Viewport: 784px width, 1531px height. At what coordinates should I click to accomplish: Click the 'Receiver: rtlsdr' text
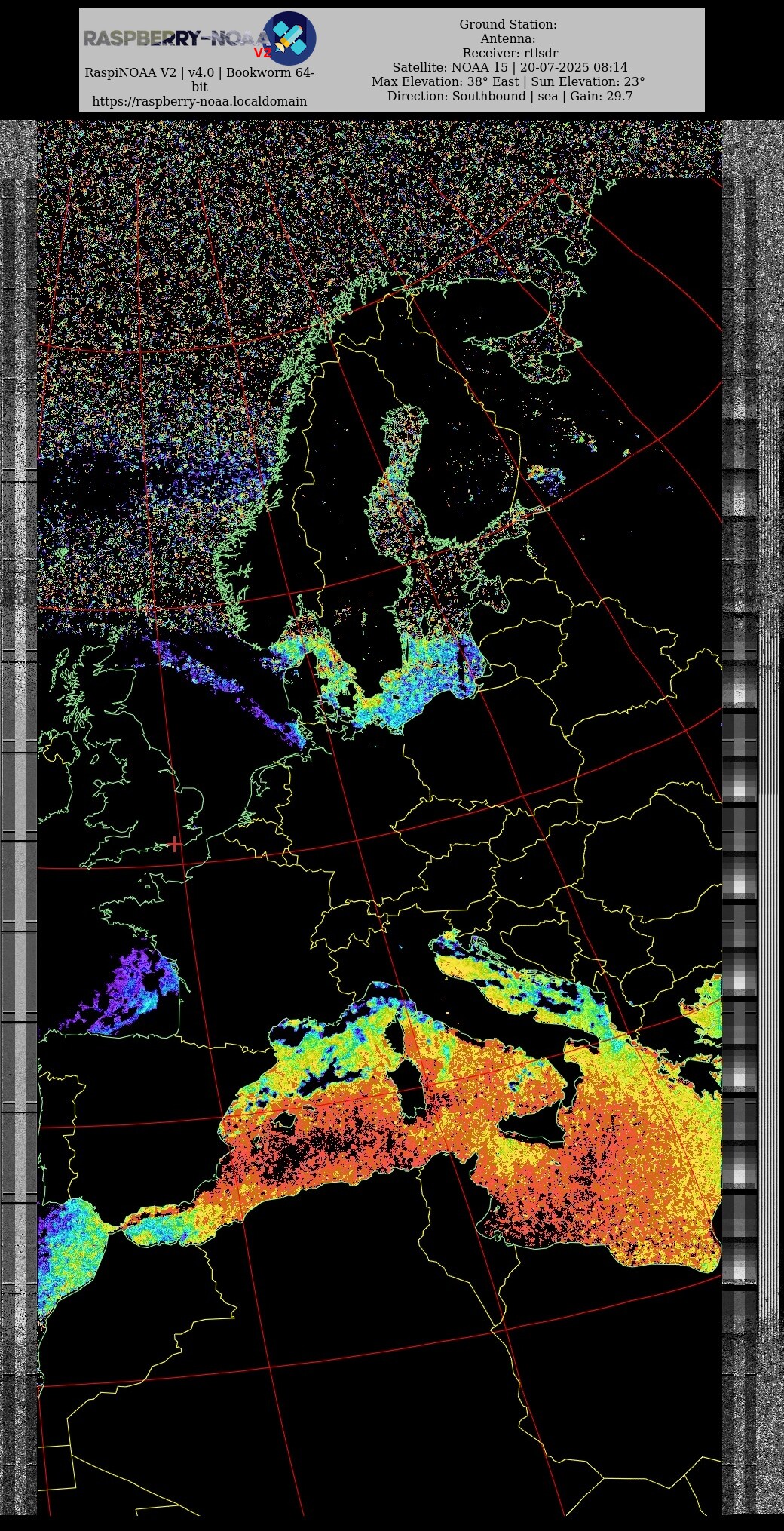point(510,53)
